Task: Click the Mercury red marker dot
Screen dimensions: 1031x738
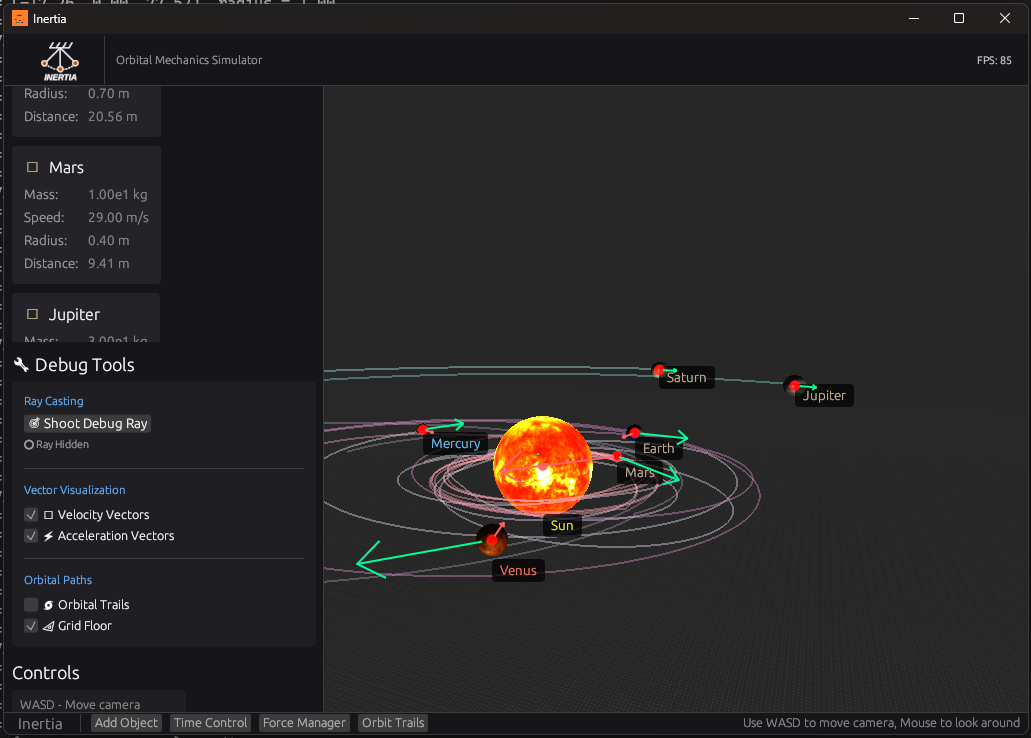Action: [x=422, y=429]
